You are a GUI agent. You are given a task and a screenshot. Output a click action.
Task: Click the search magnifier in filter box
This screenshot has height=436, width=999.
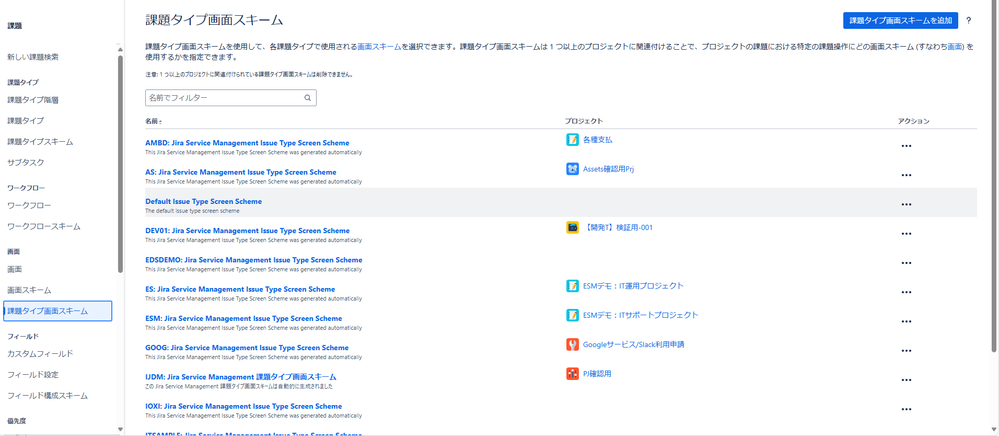(x=307, y=98)
